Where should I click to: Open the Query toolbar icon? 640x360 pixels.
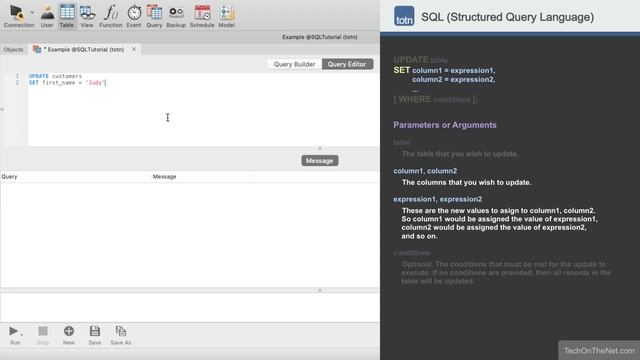click(x=154, y=16)
